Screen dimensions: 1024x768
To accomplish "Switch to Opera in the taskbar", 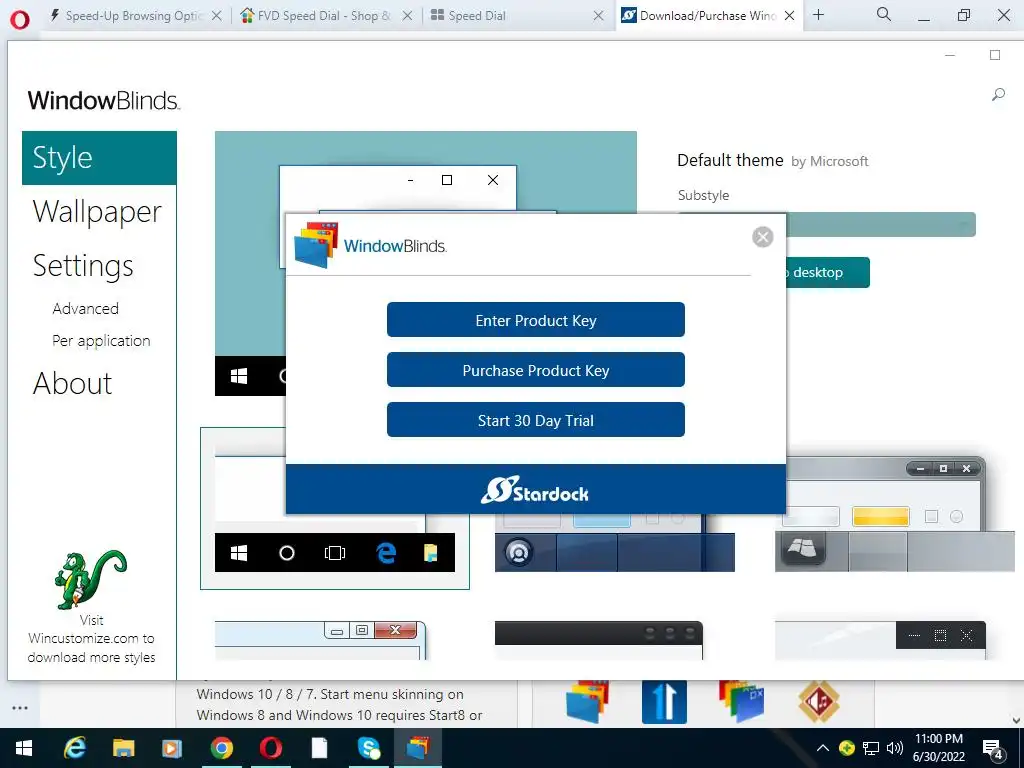I will click(x=270, y=748).
